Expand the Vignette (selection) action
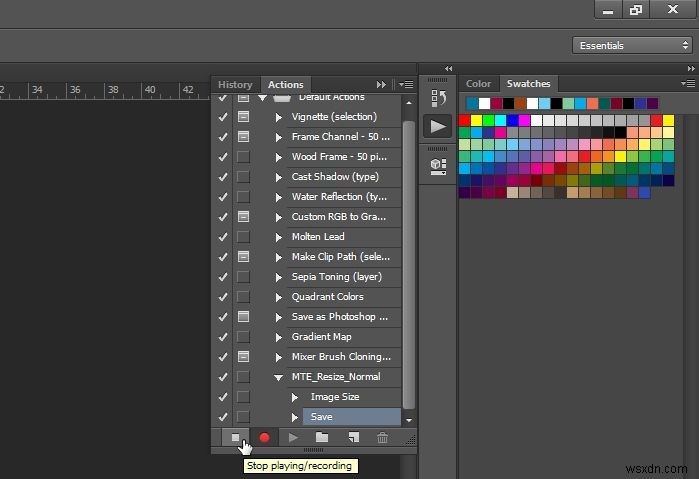 279,117
